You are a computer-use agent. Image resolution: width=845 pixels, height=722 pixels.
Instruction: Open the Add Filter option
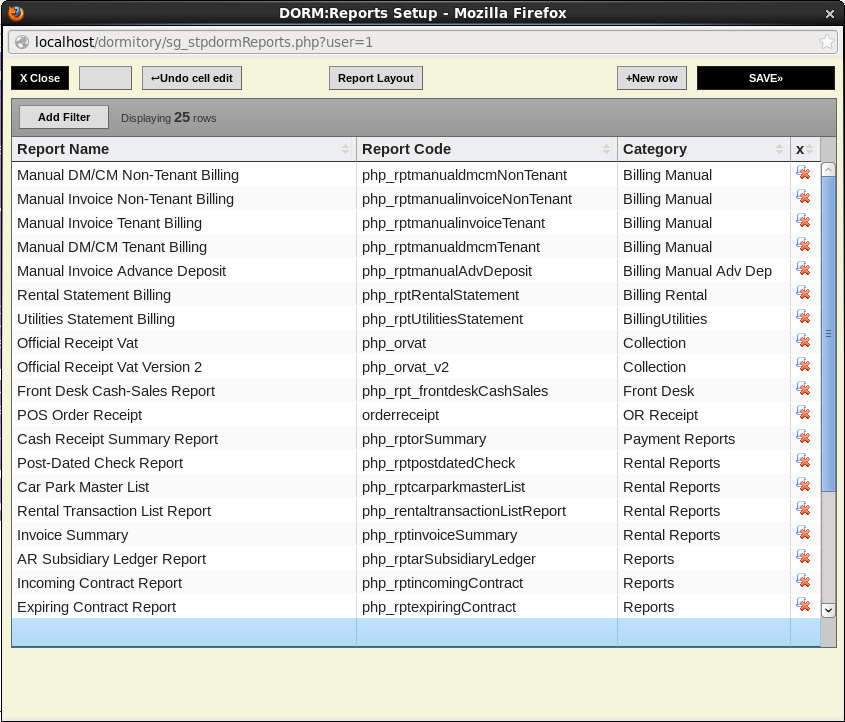point(64,117)
